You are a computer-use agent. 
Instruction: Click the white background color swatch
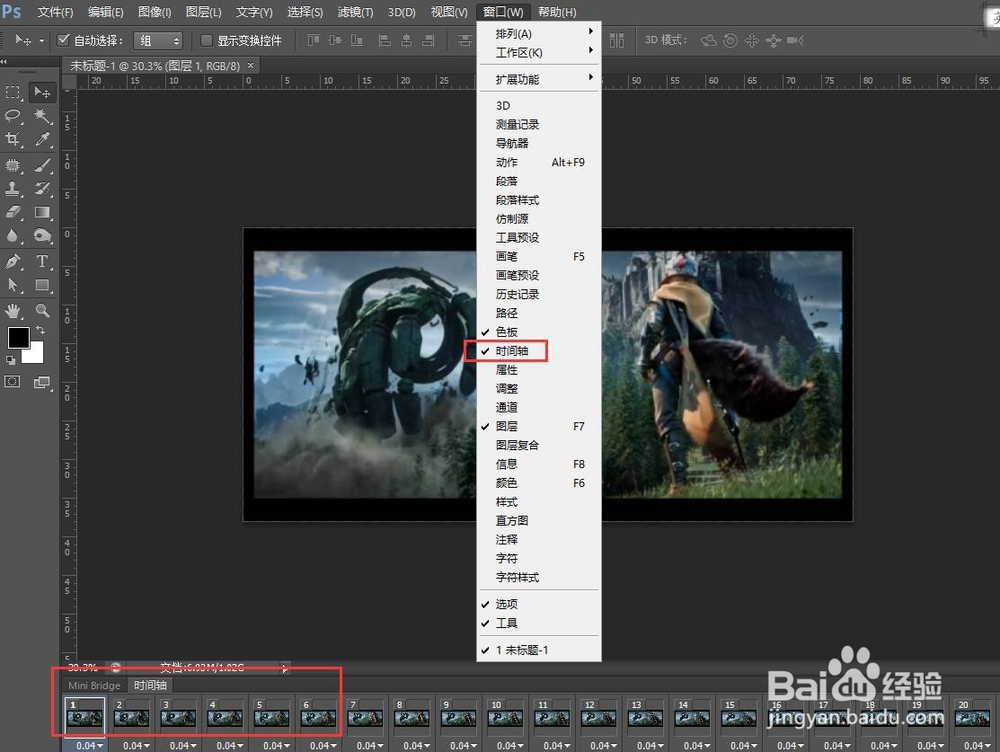(x=36, y=355)
